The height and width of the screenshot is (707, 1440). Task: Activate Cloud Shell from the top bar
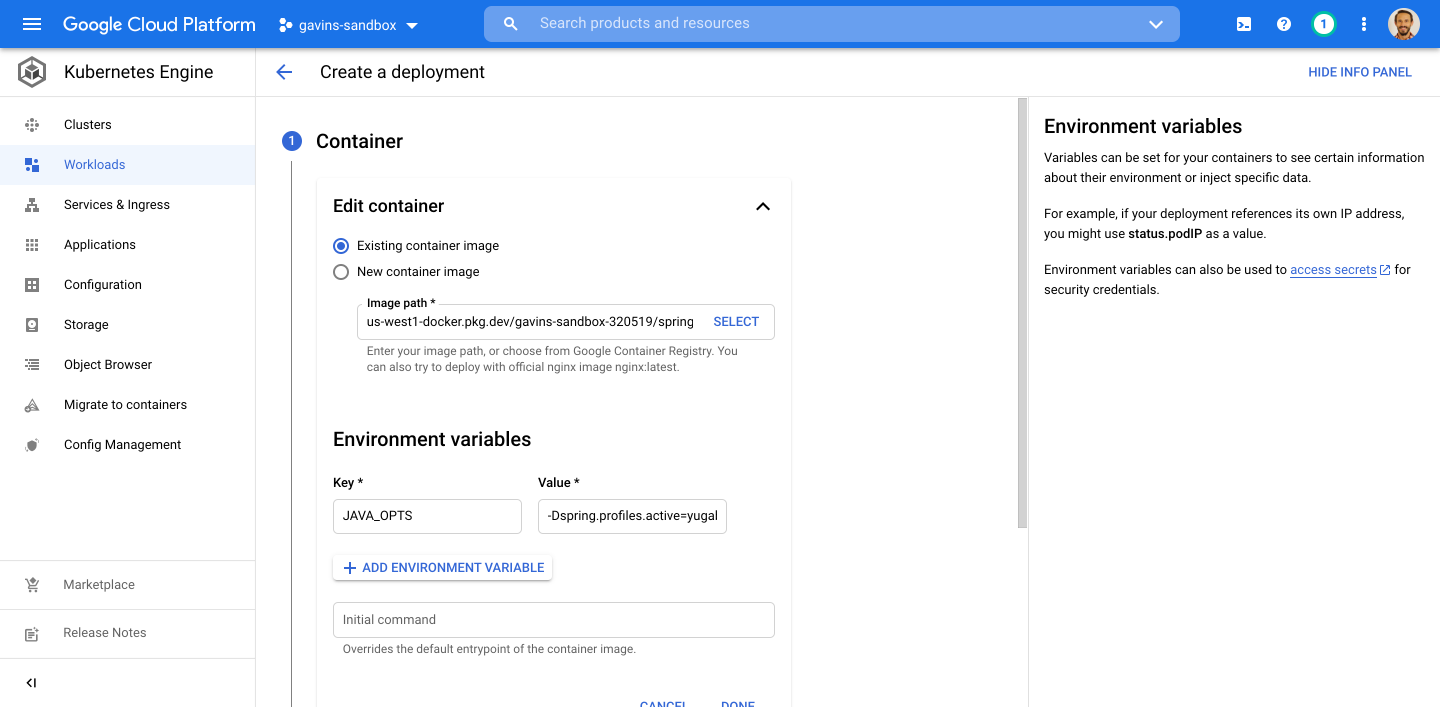point(1243,24)
